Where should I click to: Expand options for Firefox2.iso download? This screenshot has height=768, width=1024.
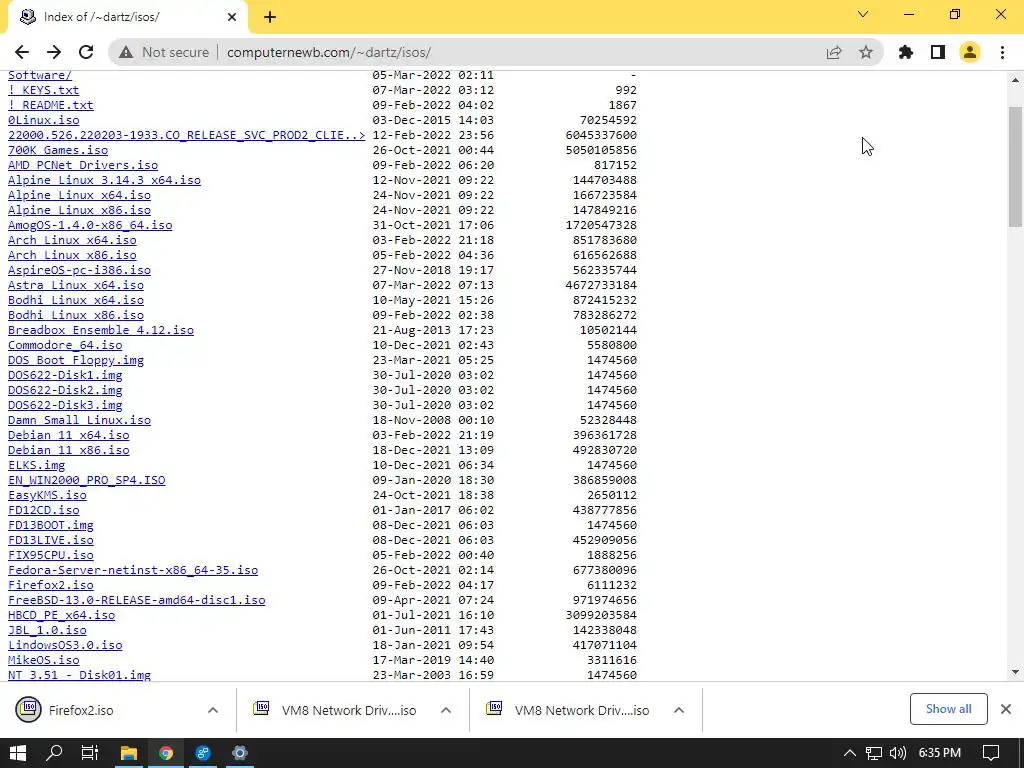(x=213, y=710)
